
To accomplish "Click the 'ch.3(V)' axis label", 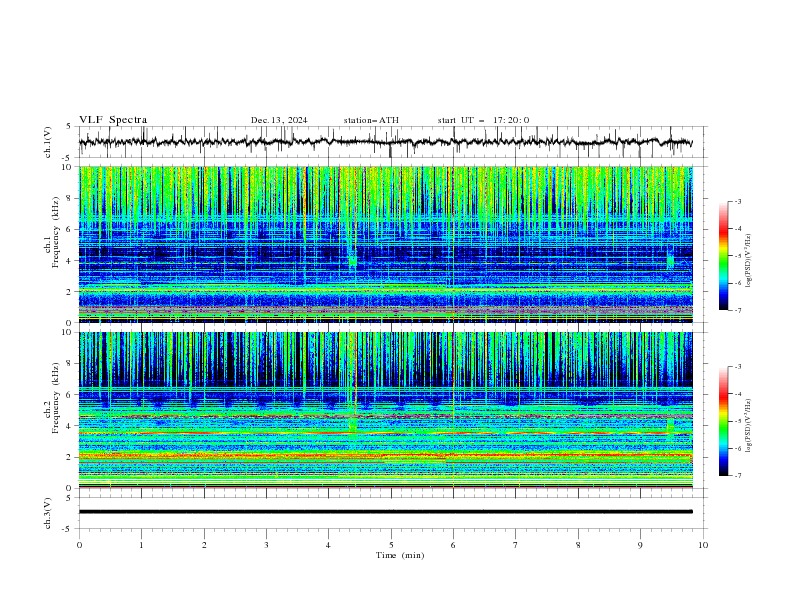I will pyautogui.click(x=48, y=513).
